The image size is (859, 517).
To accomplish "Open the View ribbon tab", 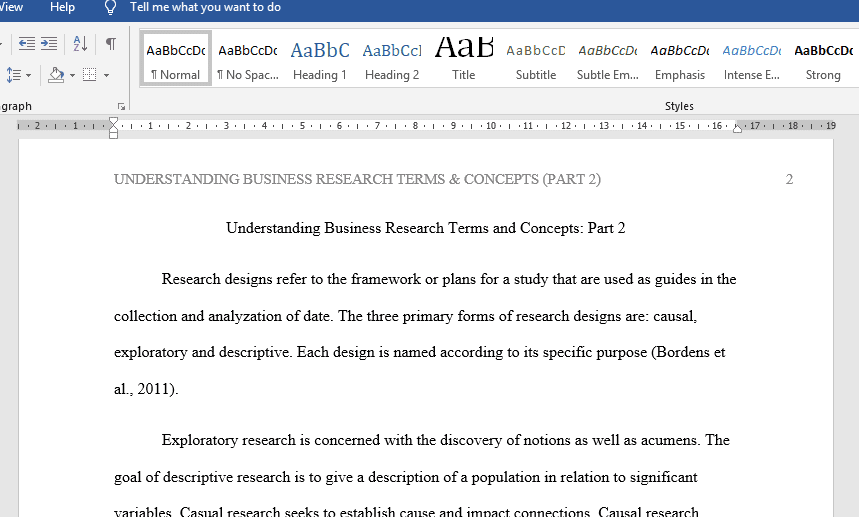I will (x=11, y=7).
